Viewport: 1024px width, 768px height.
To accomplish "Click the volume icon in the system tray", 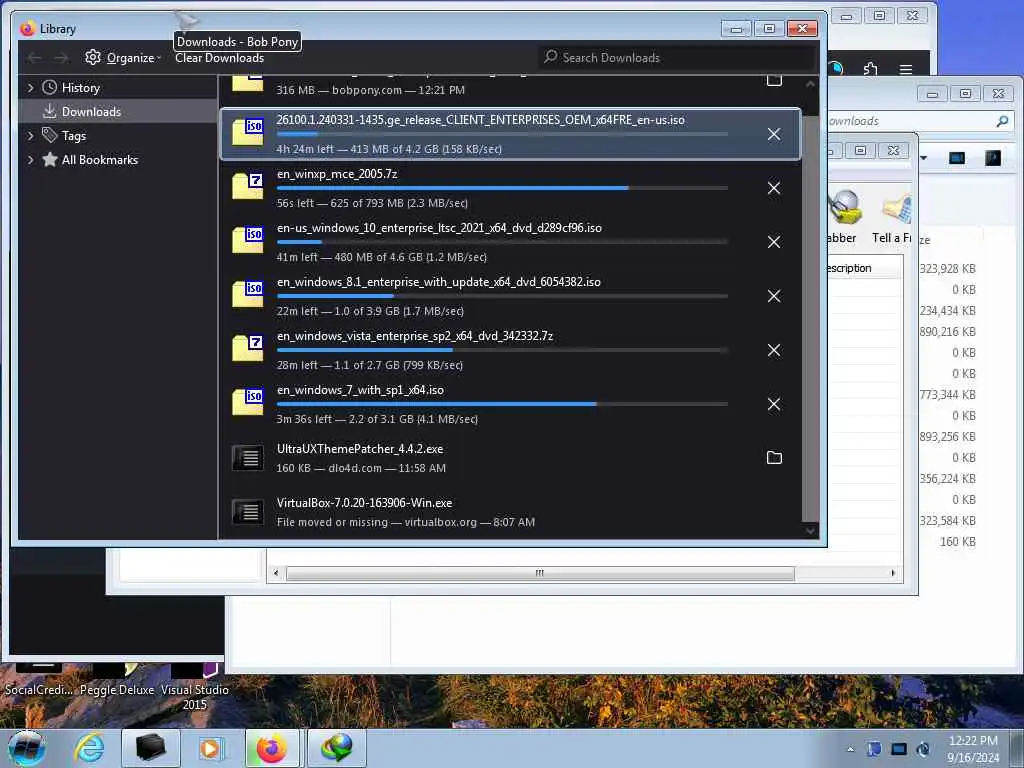I will click(923, 749).
